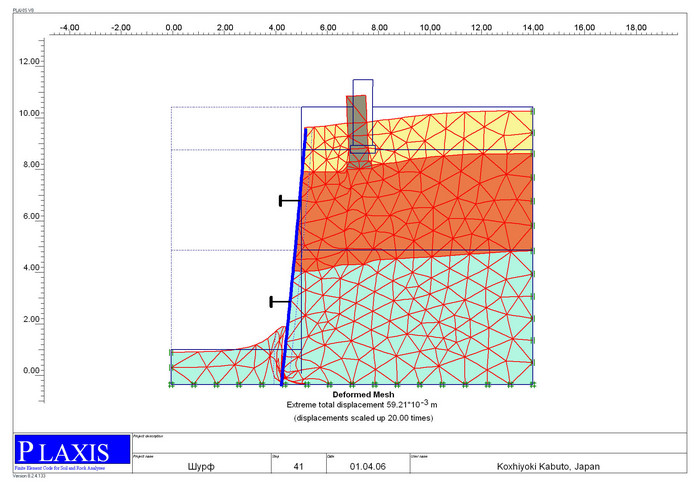
Task: Click "4,00" on the horizontal ruler
Action: [x=277, y=28]
